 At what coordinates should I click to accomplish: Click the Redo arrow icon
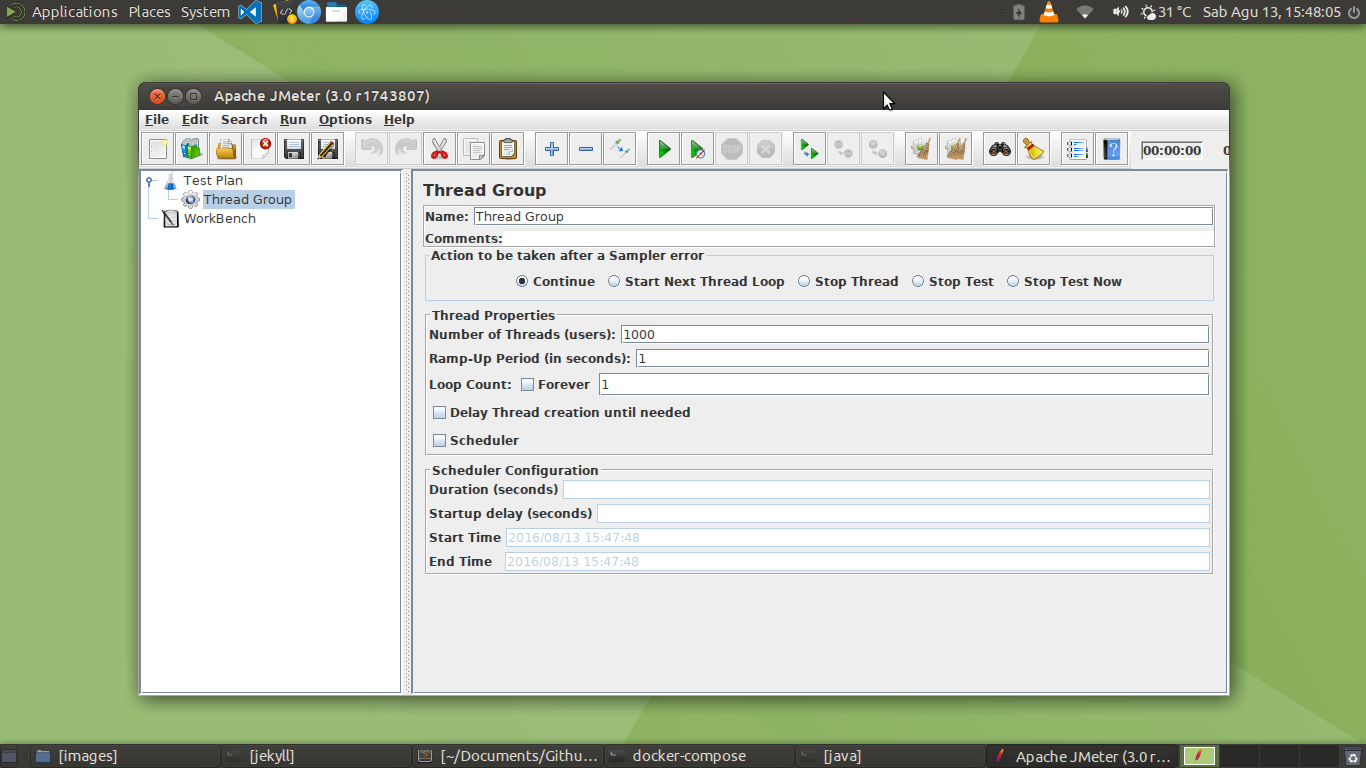pyautogui.click(x=406, y=149)
